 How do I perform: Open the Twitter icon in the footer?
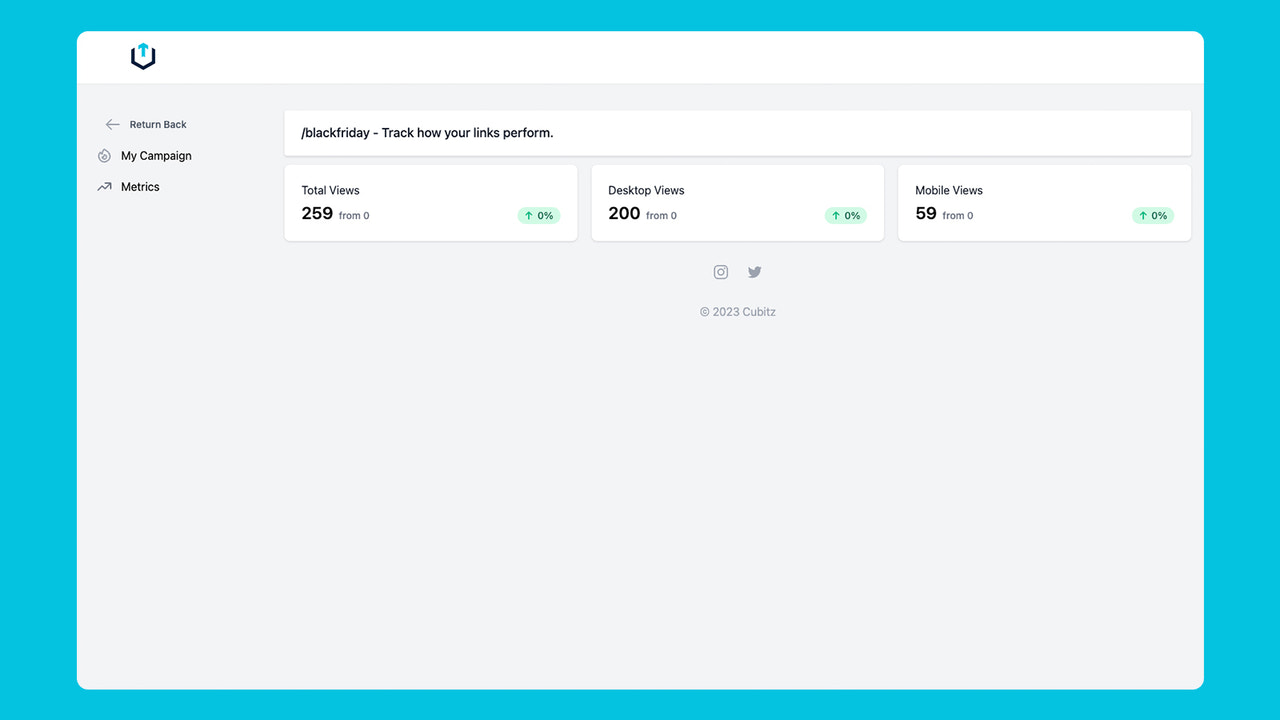tap(754, 271)
